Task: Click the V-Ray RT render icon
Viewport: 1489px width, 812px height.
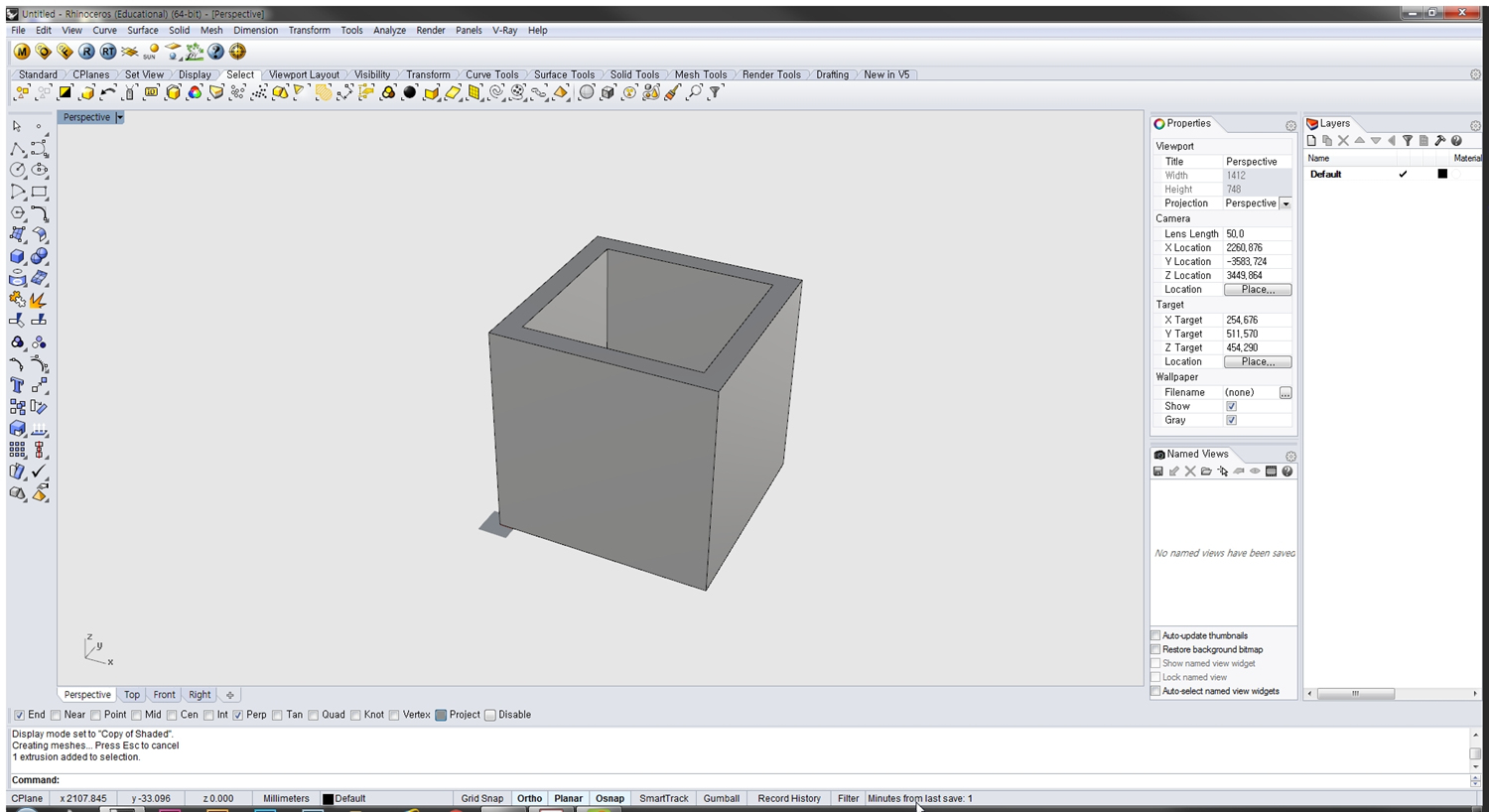Action: click(x=108, y=52)
